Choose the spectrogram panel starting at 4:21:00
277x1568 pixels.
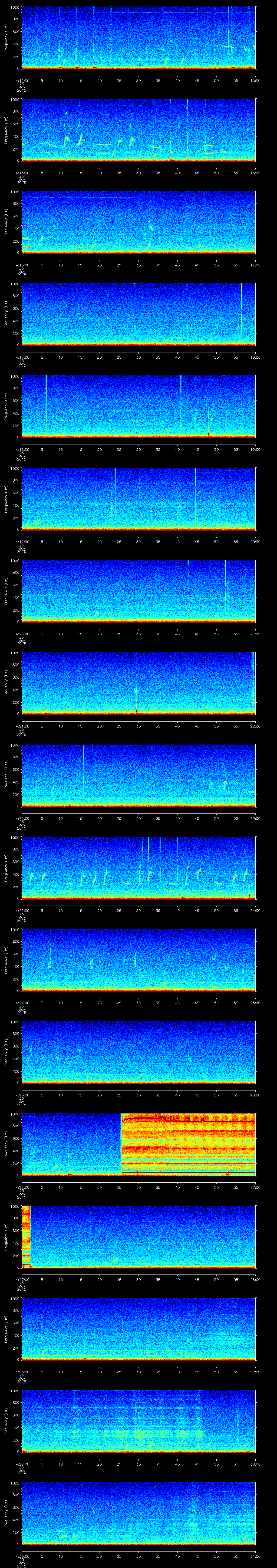point(138,683)
